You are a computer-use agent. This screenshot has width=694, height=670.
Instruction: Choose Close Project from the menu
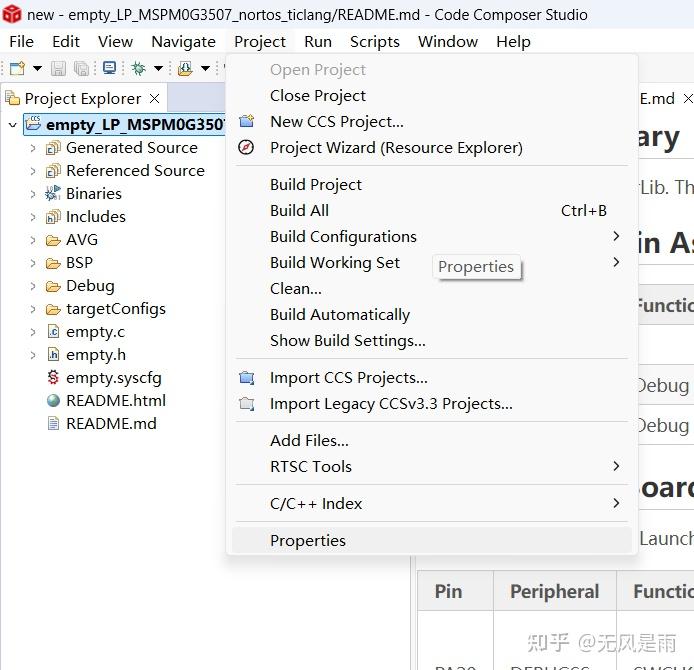(x=432, y=96)
